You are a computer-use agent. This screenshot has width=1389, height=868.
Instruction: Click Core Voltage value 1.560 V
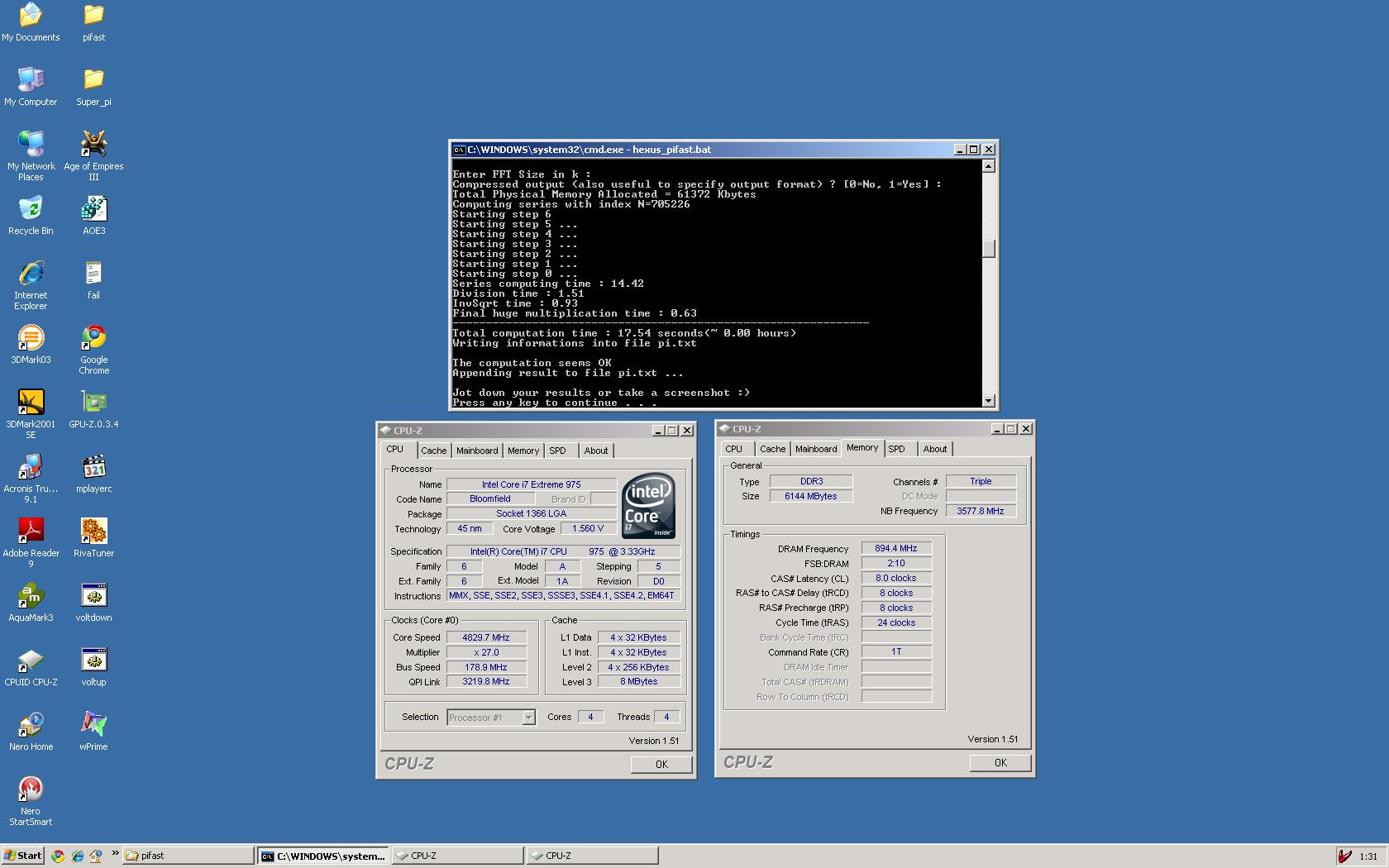[589, 528]
